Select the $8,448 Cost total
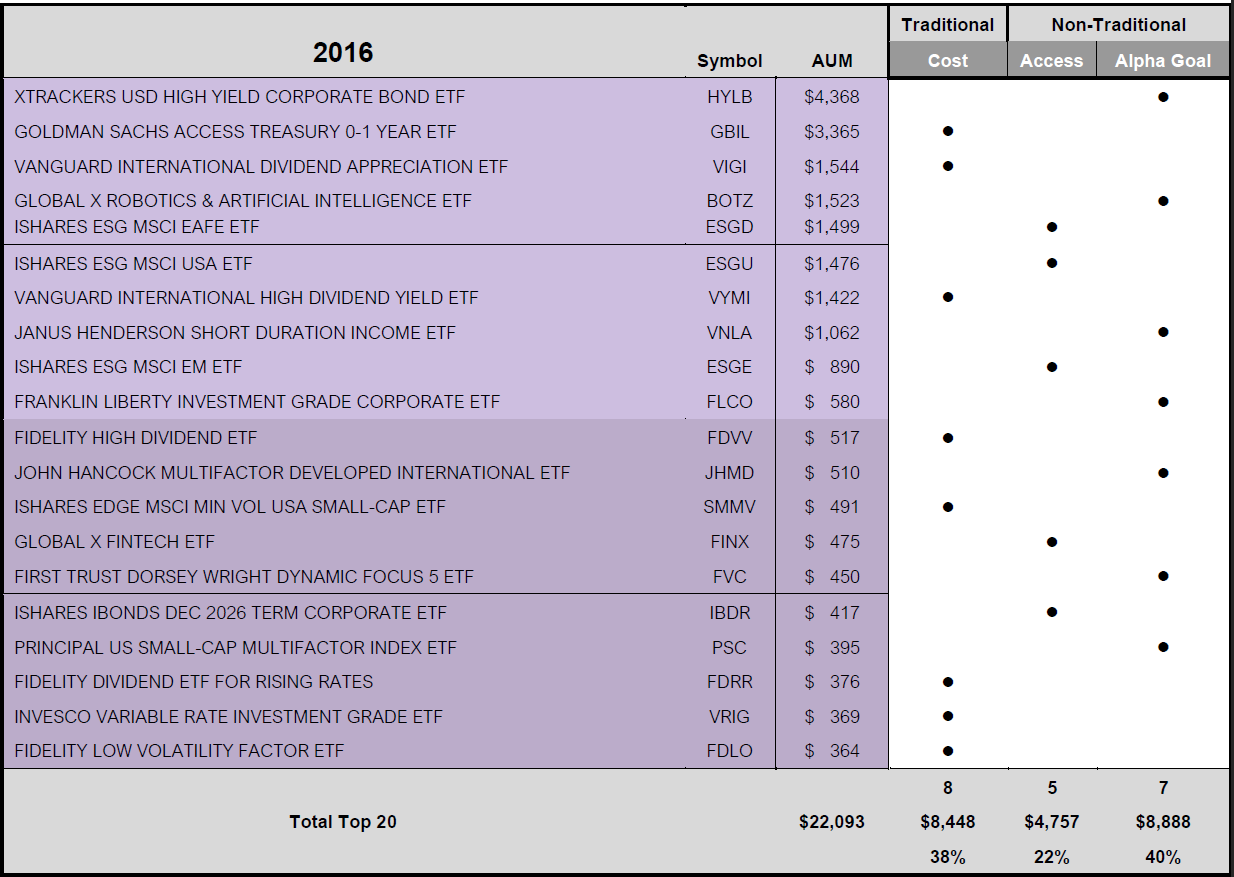 947,822
